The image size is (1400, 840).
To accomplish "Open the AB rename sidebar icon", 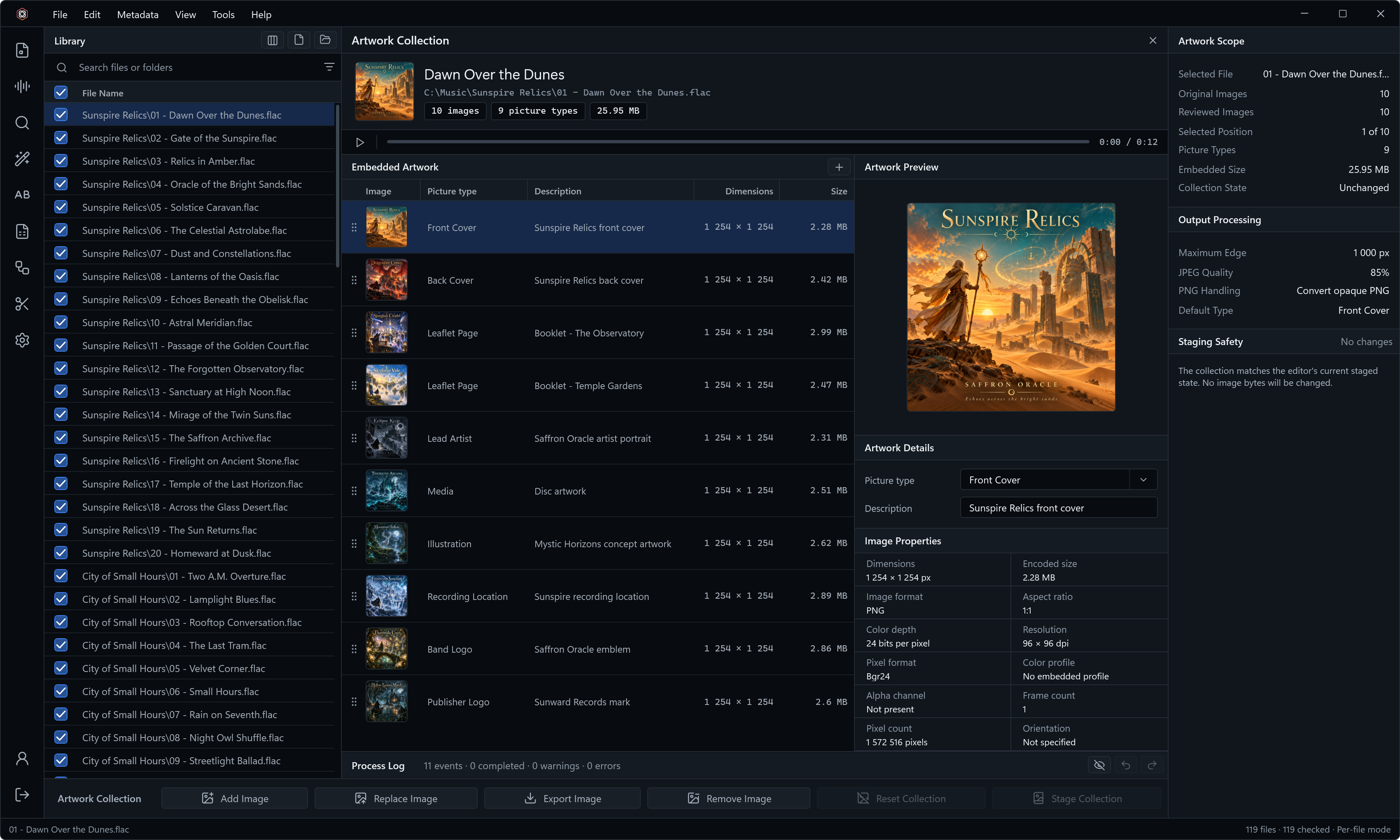I will tap(22, 195).
